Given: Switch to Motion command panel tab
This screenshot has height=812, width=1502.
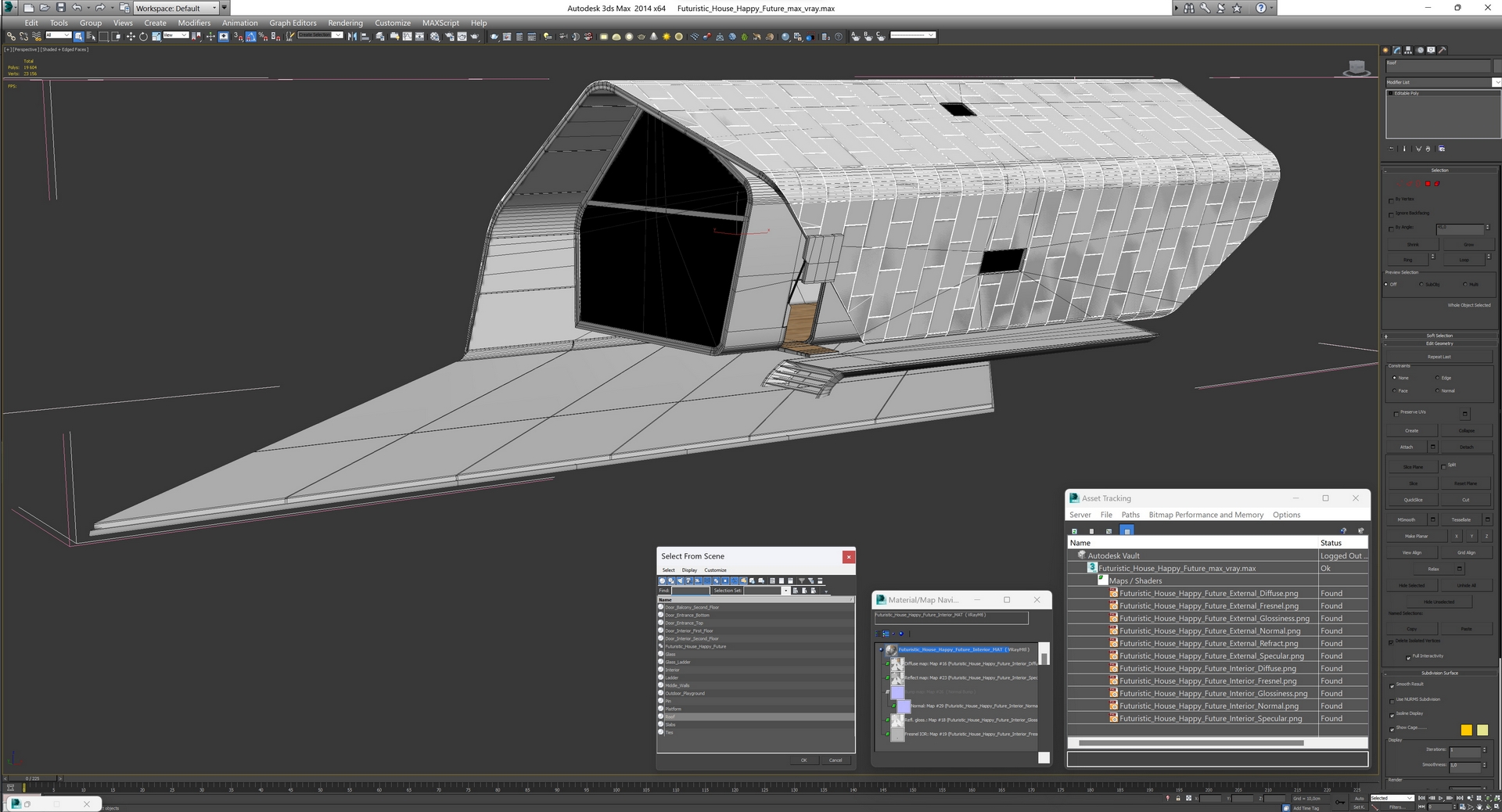Looking at the screenshot, I should coord(1420,50).
